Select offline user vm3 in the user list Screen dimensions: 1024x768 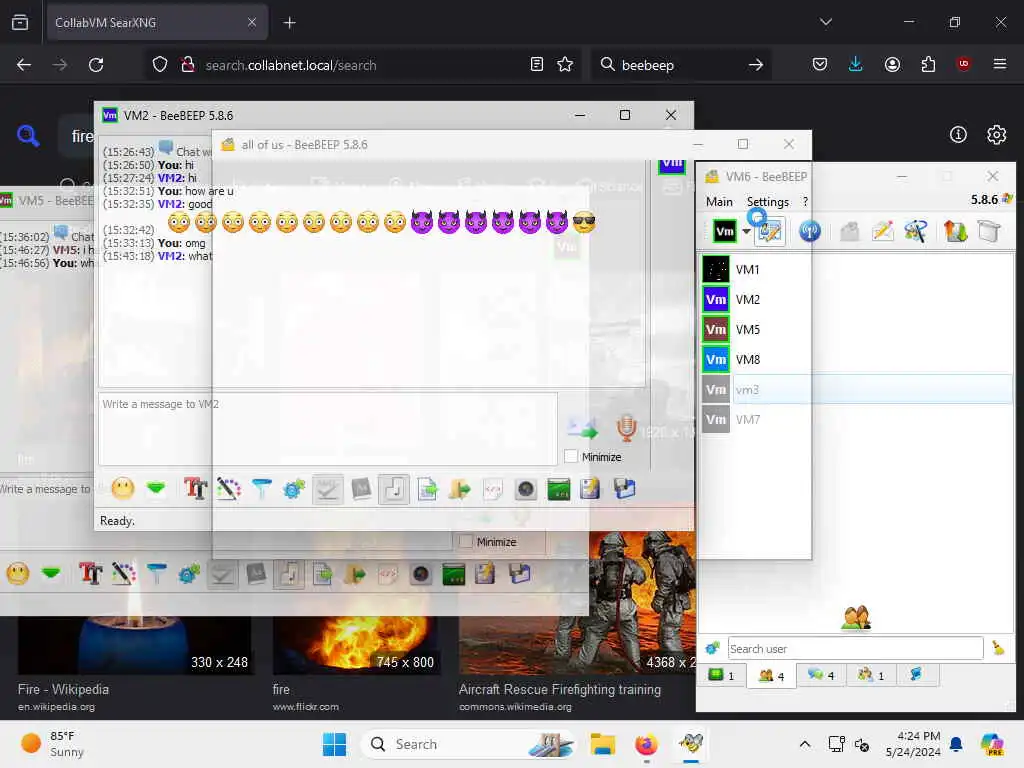[856, 390]
